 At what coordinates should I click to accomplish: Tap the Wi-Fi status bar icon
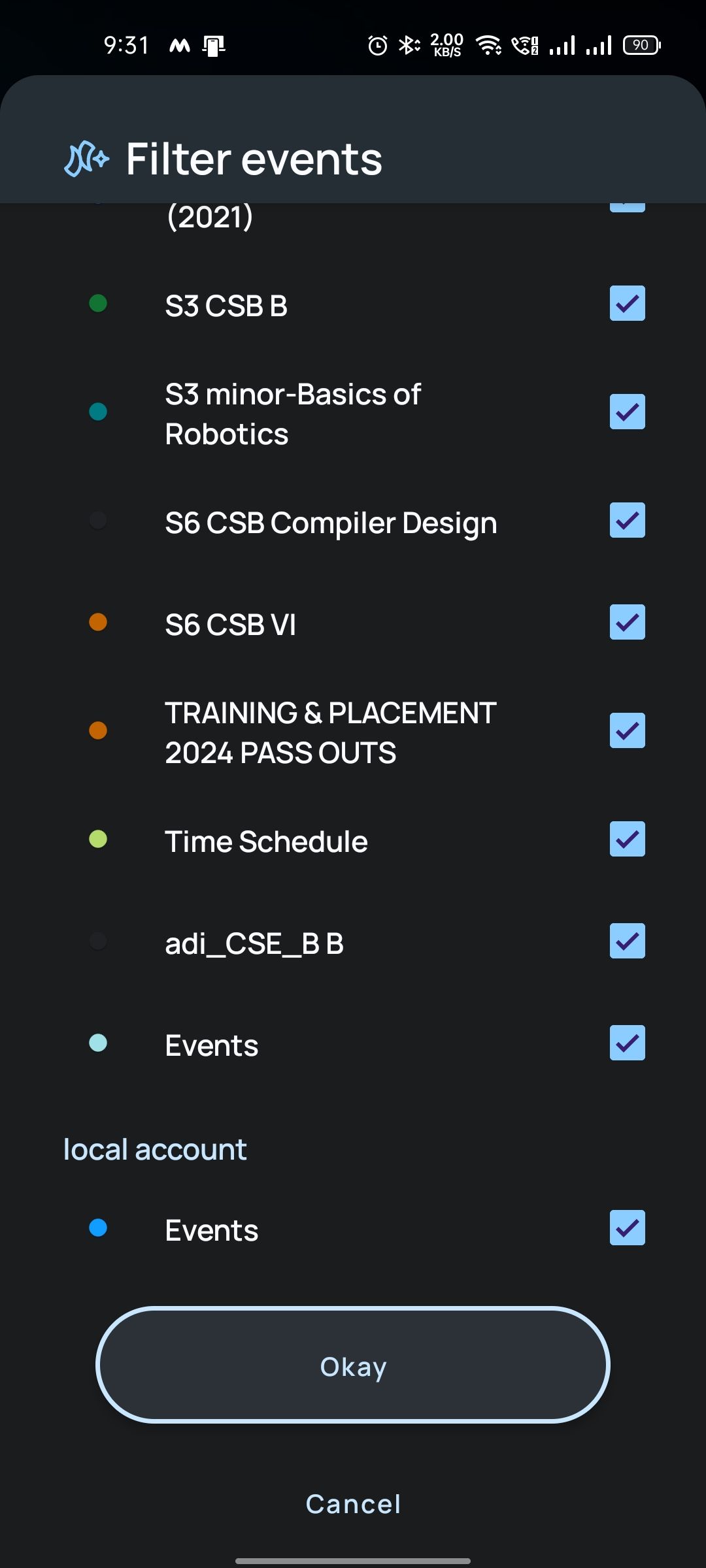pos(488,45)
